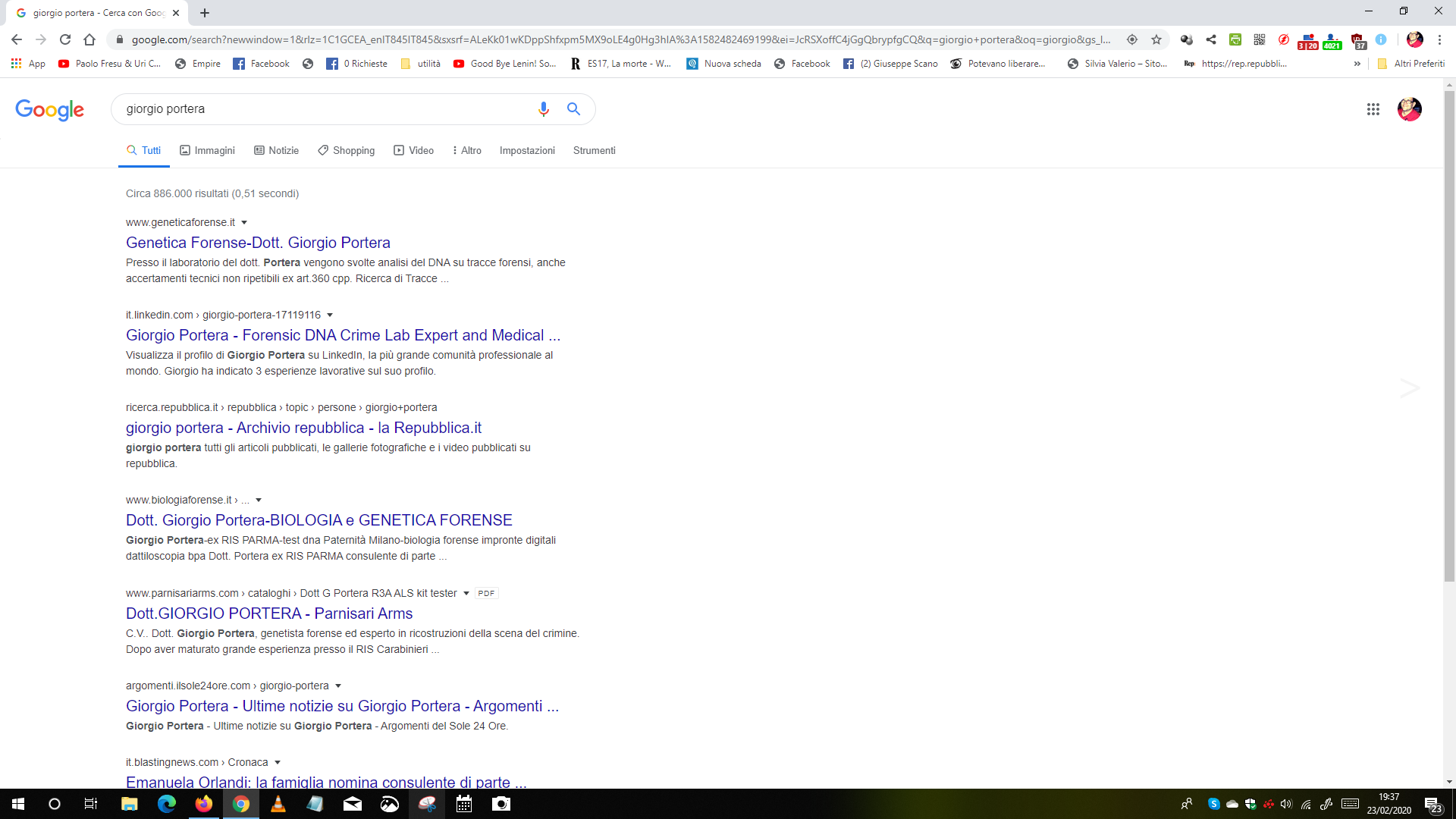The height and width of the screenshot is (819, 1456).
Task: Go to browser home page
Action: point(89,39)
